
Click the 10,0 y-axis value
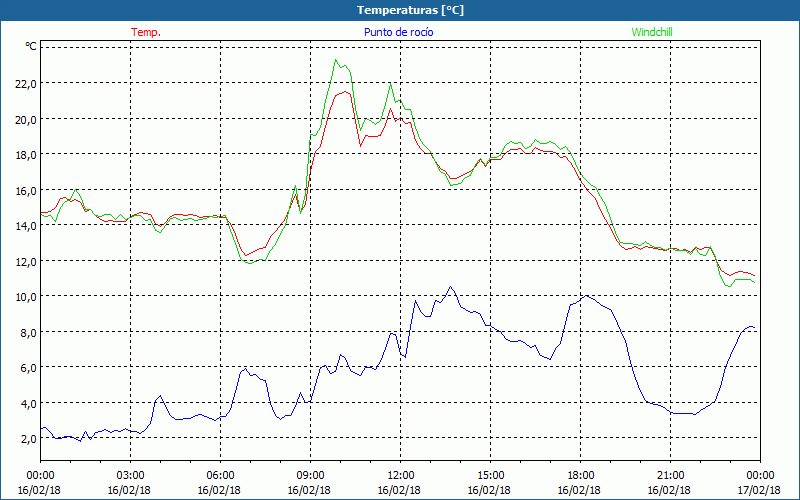26,296
